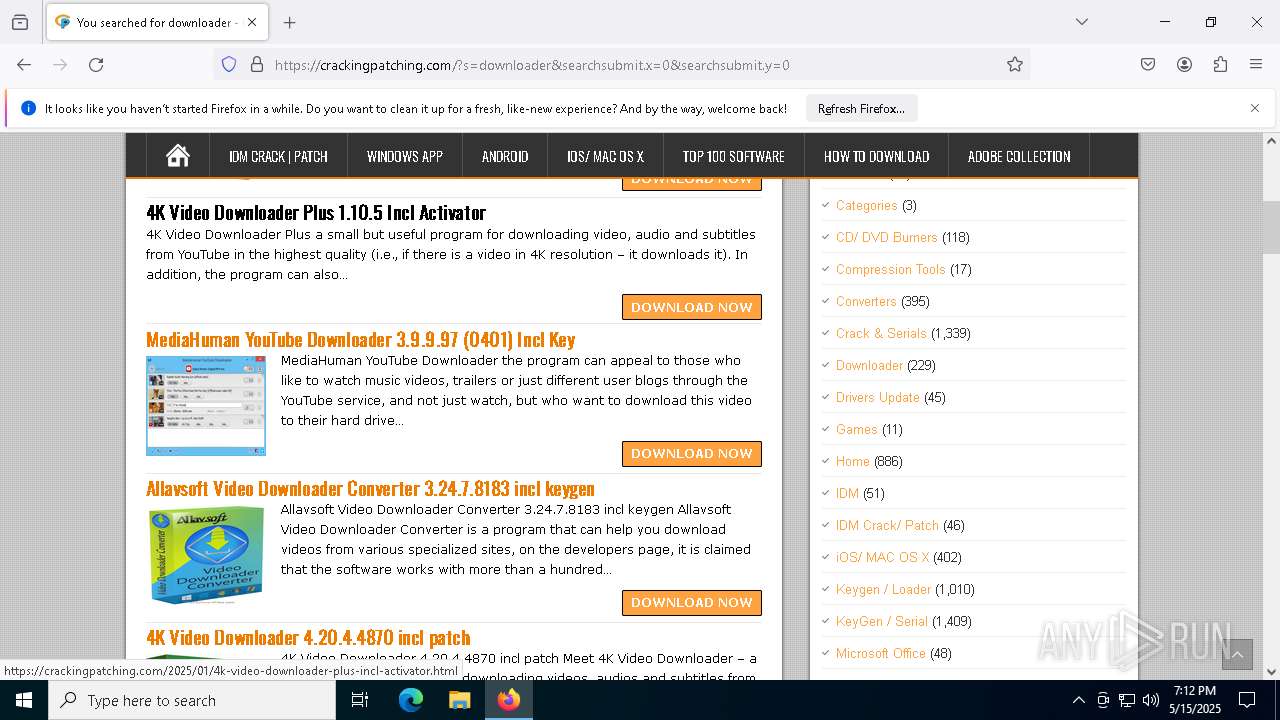
Task: Go back with the browser back arrow
Action: pyautogui.click(x=24, y=65)
